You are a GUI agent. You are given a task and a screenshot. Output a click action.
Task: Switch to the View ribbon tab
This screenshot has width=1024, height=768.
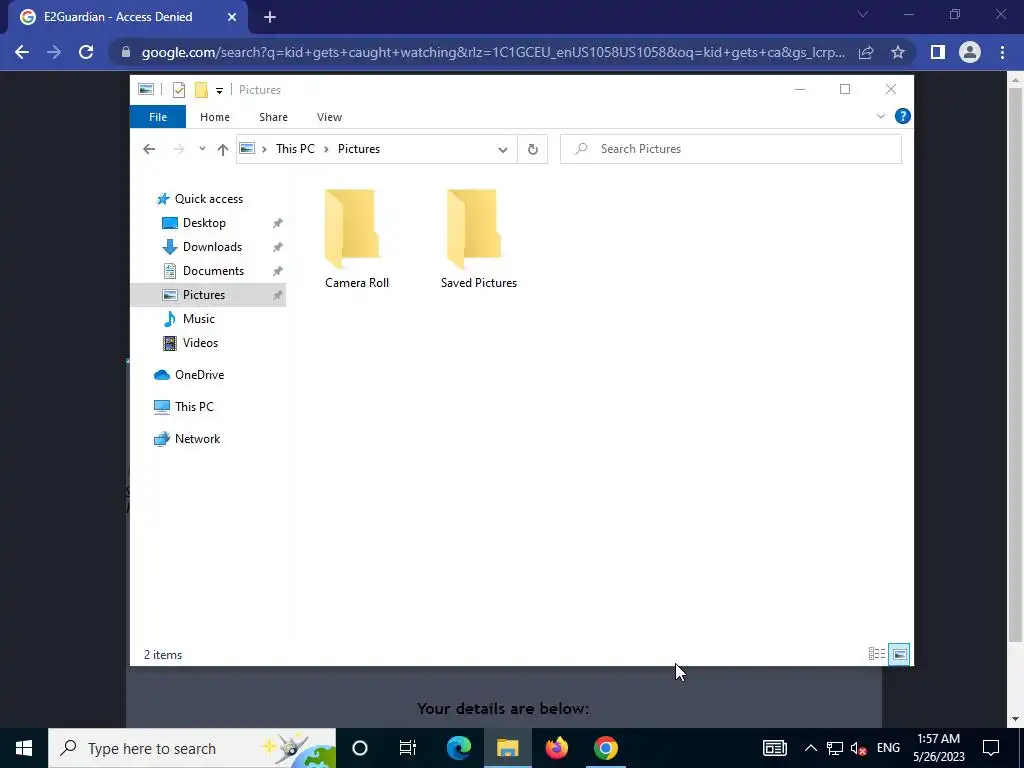(329, 117)
